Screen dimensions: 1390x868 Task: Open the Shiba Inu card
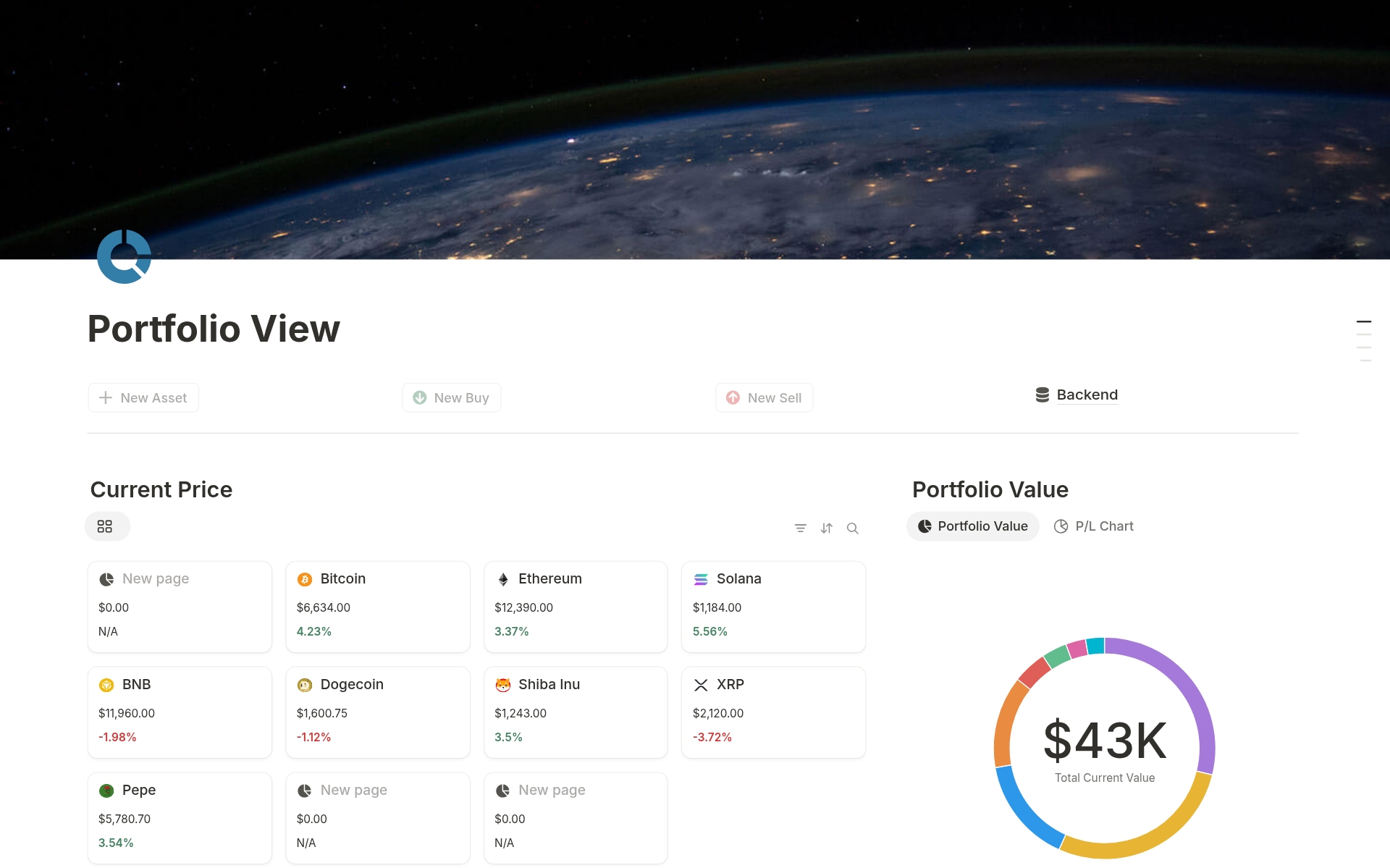[576, 712]
